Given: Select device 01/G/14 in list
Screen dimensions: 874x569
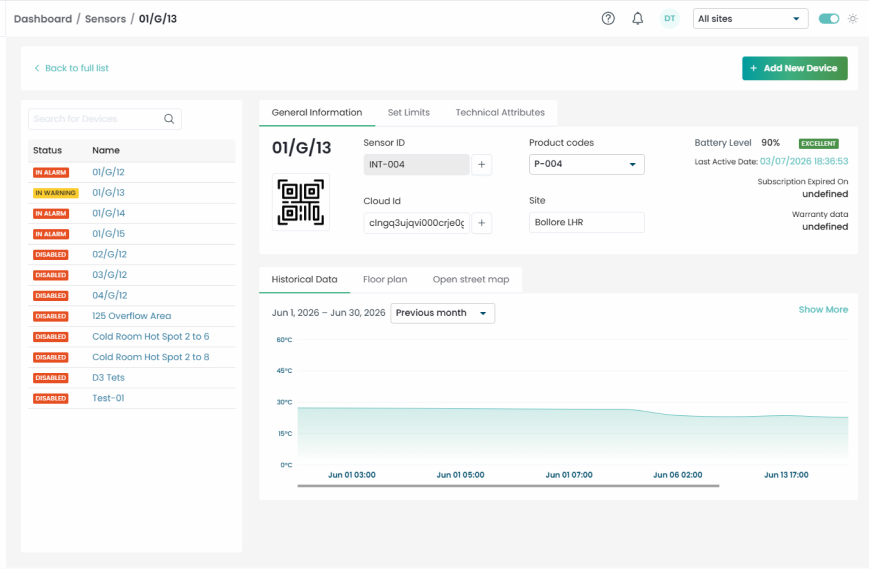Looking at the screenshot, I should tap(109, 213).
